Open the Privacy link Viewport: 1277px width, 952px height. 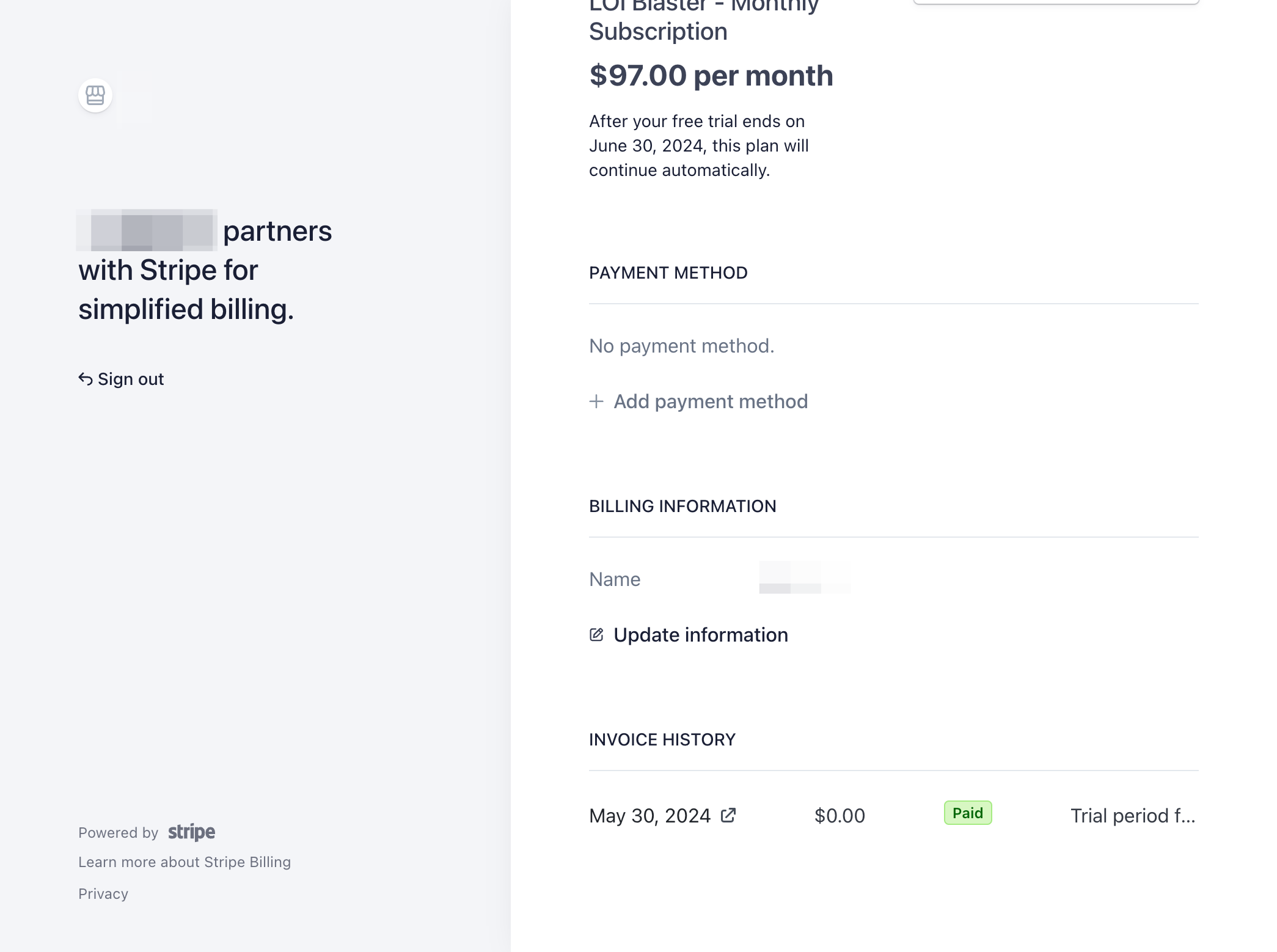(103, 894)
